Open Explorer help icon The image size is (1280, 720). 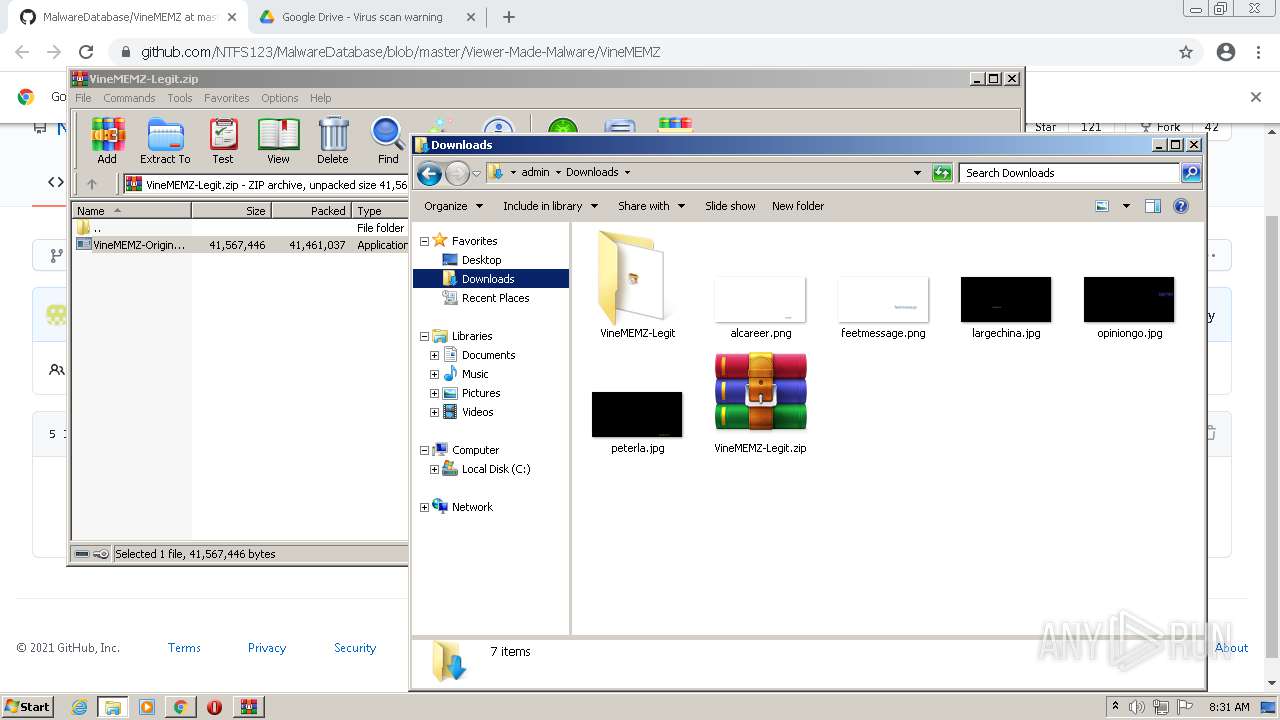click(x=1181, y=206)
